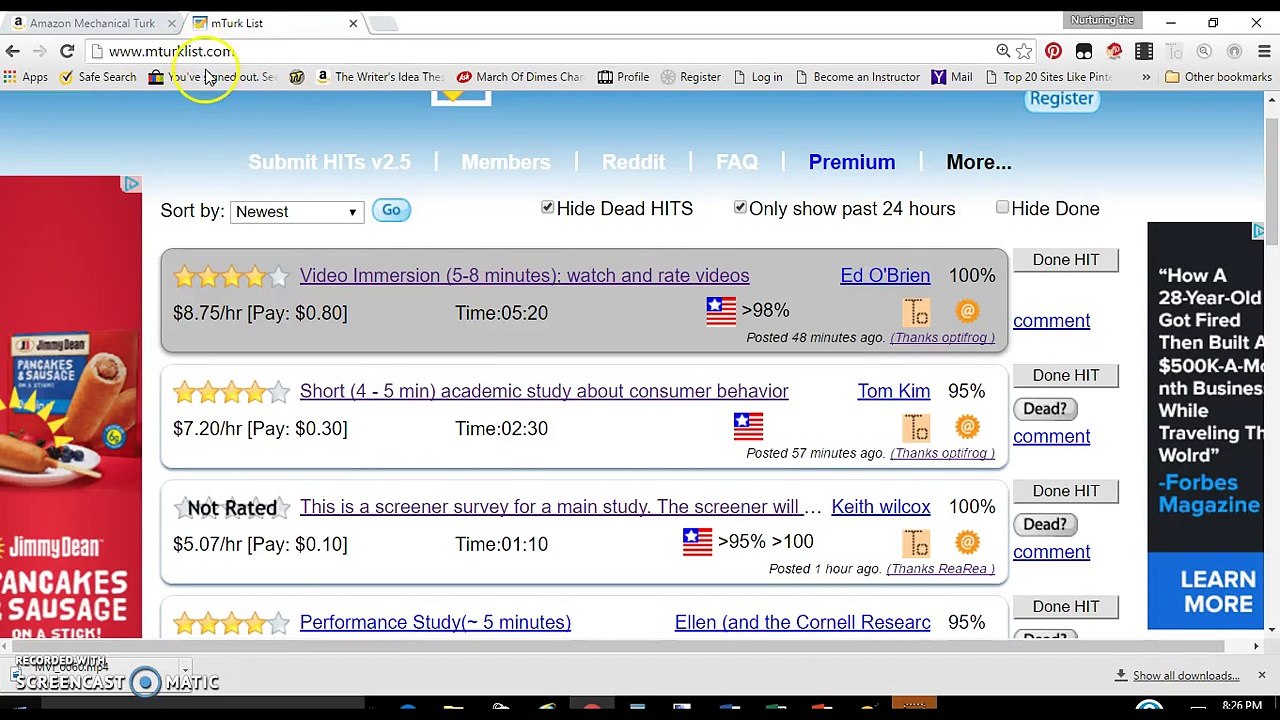Report Keith wilcox HIT as Dead?
Viewport: 1280px width, 720px height.
(1045, 524)
